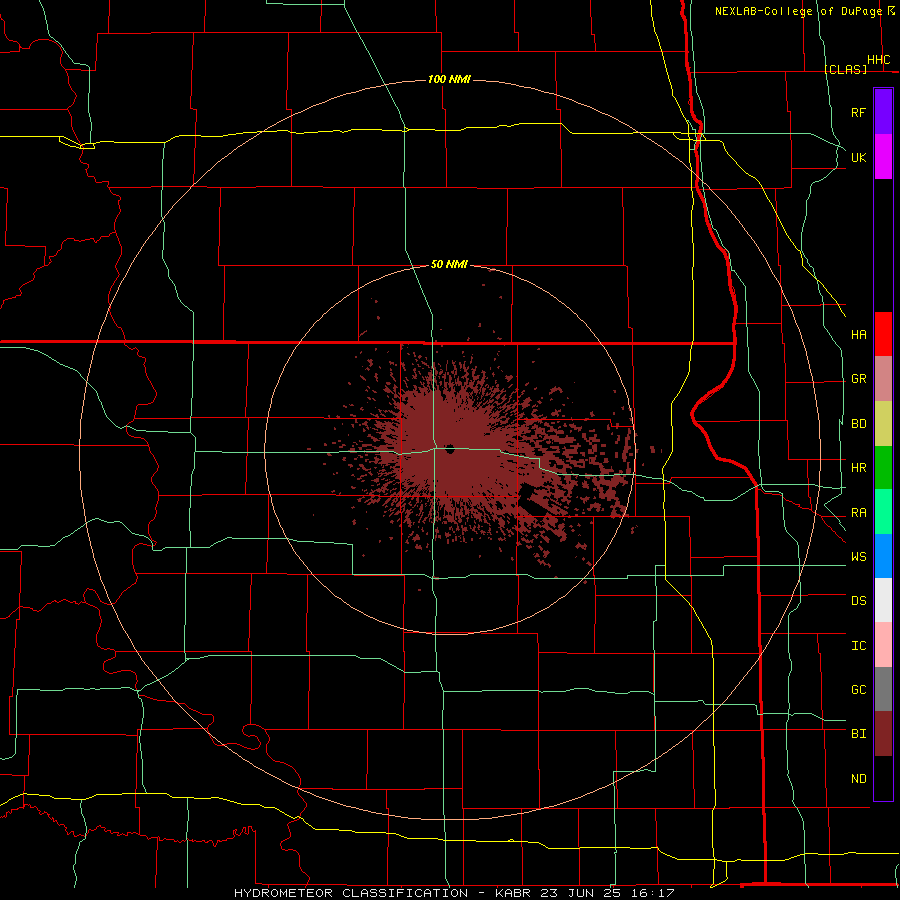Click the GC legend label
This screenshot has width=900, height=900.
[x=858, y=689]
